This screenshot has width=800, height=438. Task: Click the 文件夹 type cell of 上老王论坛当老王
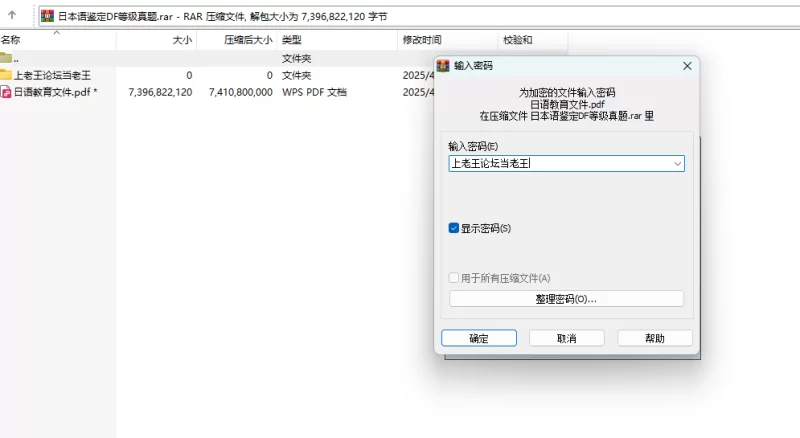(x=296, y=75)
